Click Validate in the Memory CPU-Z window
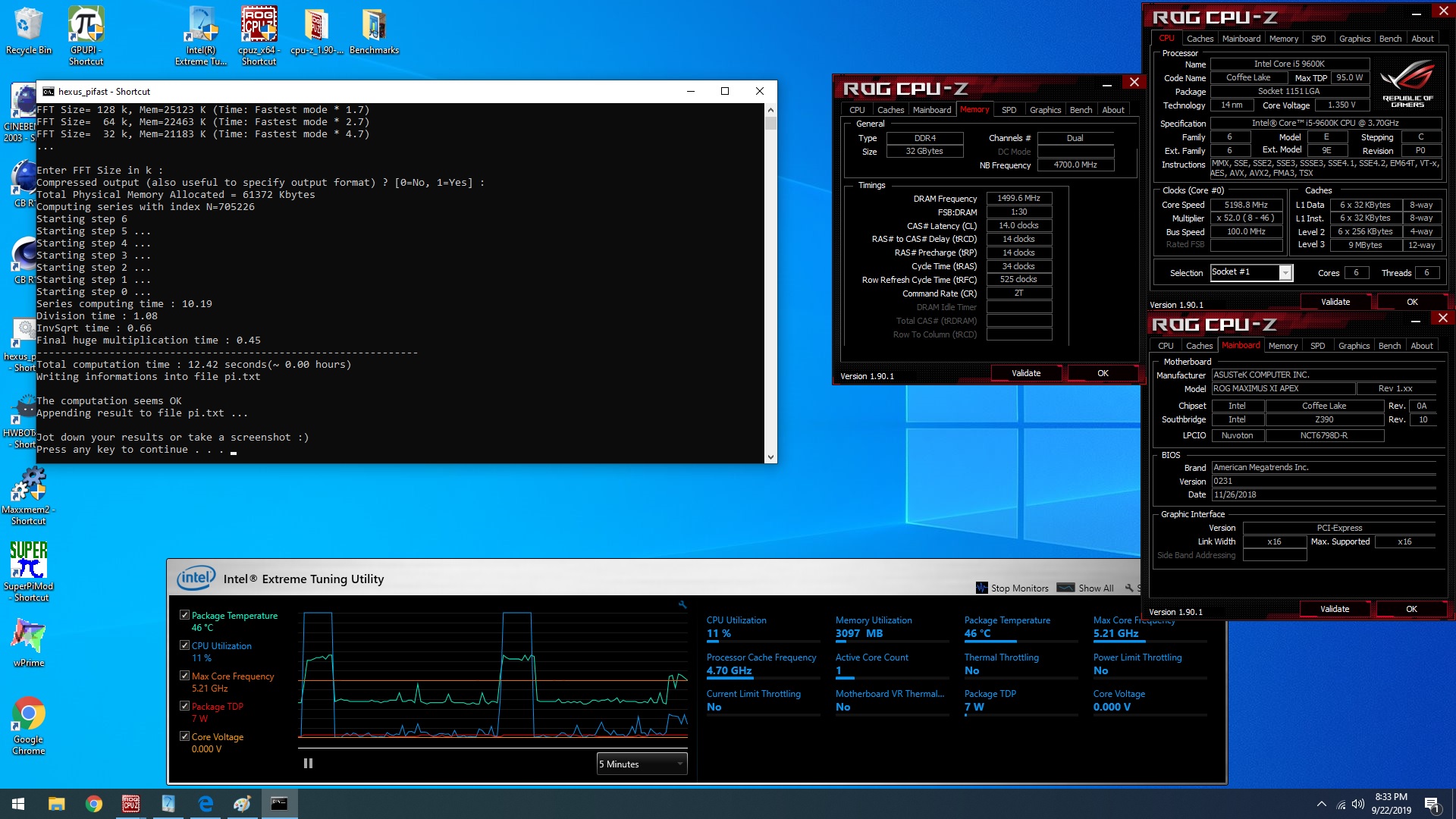This screenshot has height=819, width=1456. (1026, 373)
